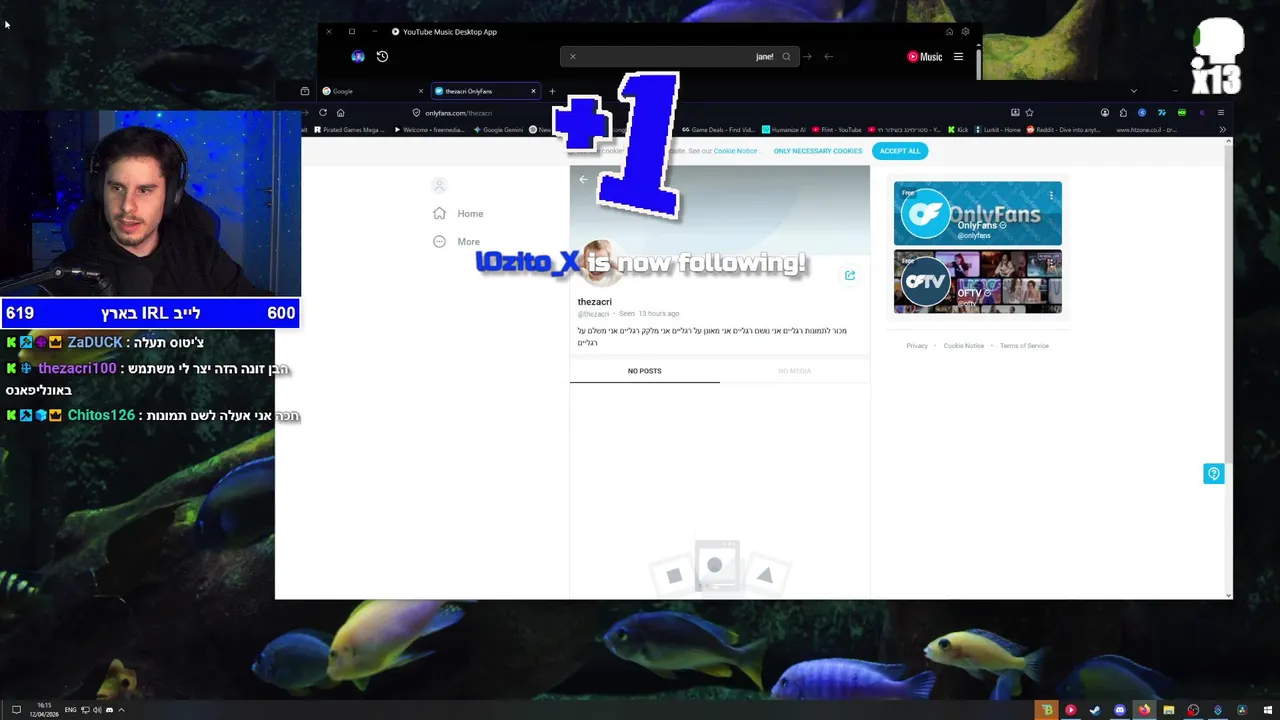
Task: Select the NO POSTS tab
Action: [645, 371]
